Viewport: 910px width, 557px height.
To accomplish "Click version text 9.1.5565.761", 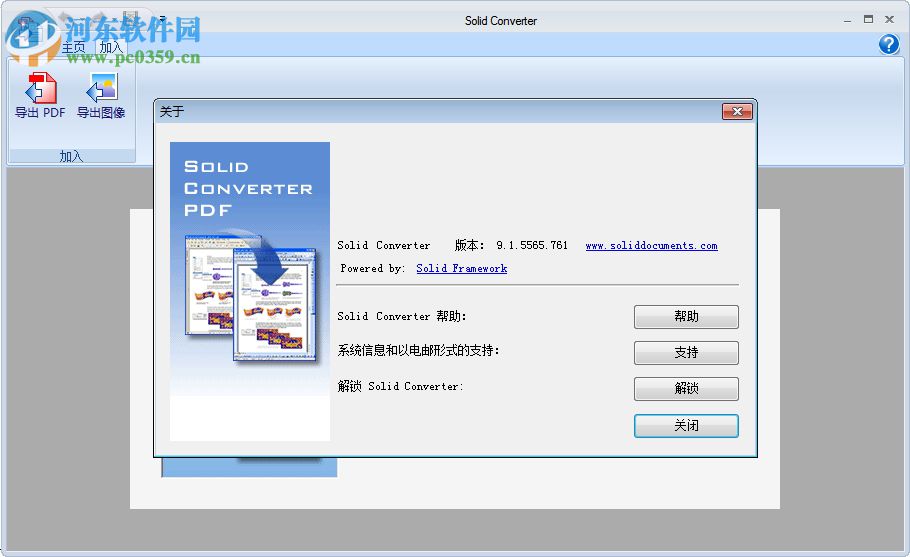I will point(532,245).
